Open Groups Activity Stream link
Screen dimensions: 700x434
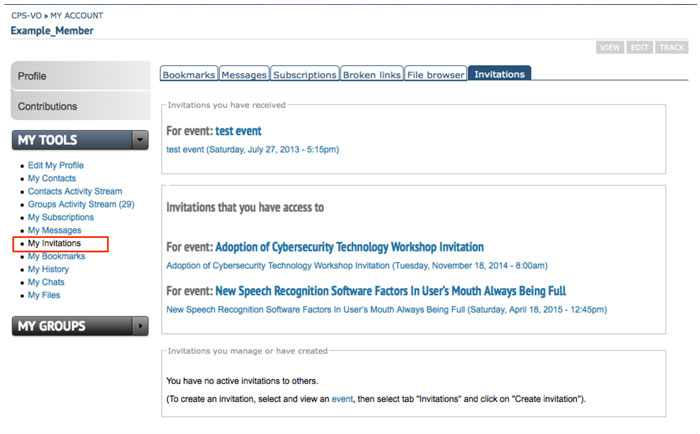click(x=81, y=204)
